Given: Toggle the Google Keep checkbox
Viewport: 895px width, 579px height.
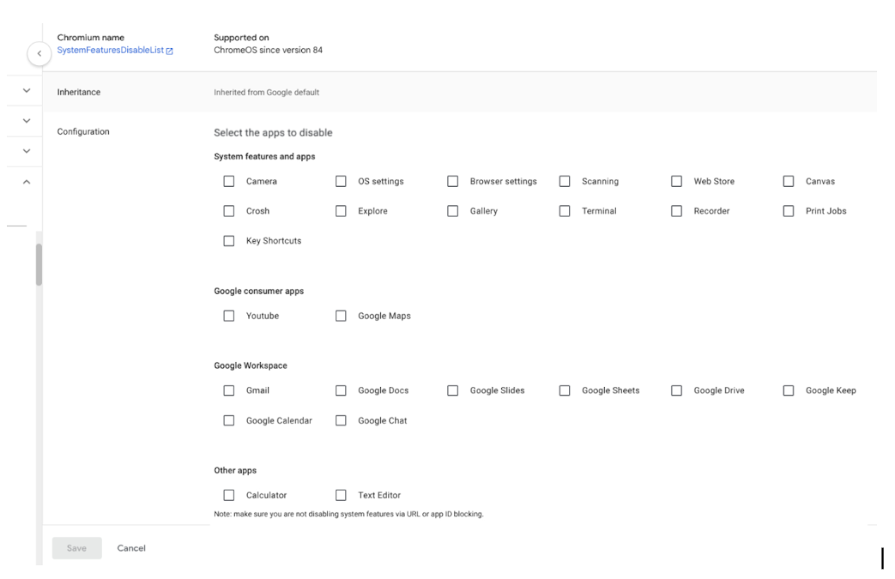Looking at the screenshot, I should tap(788, 391).
